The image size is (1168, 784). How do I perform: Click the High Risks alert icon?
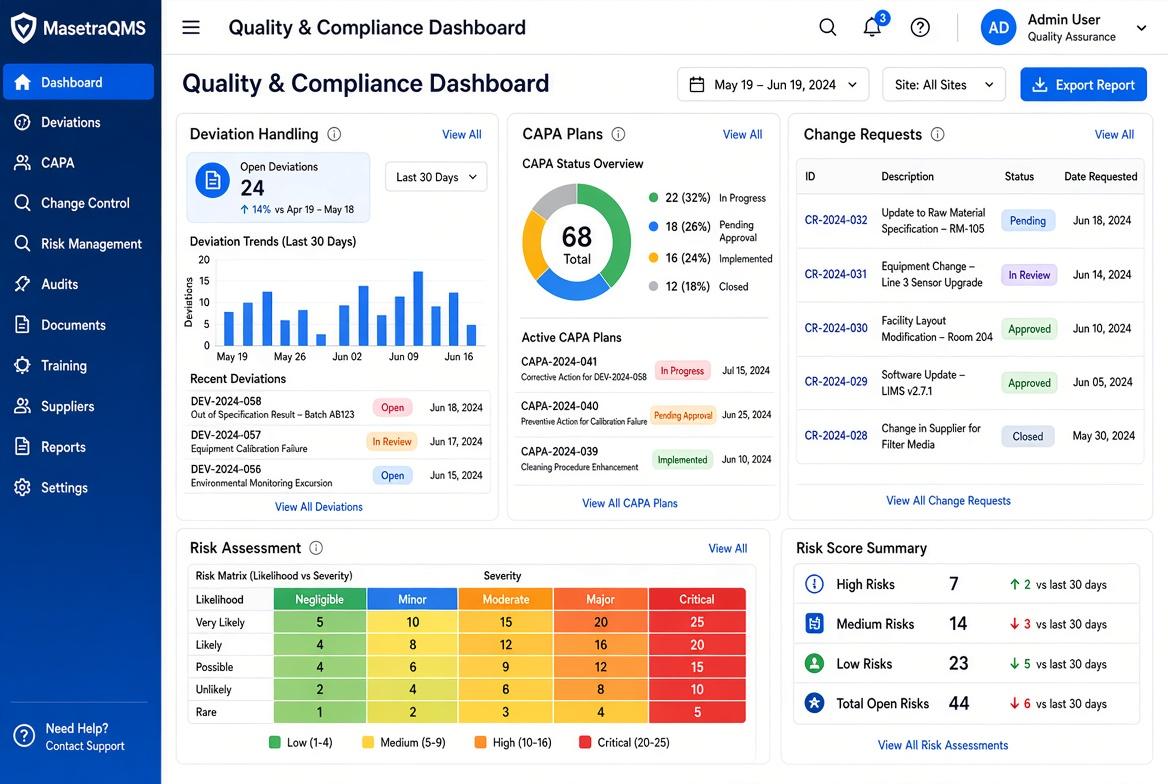pos(814,584)
